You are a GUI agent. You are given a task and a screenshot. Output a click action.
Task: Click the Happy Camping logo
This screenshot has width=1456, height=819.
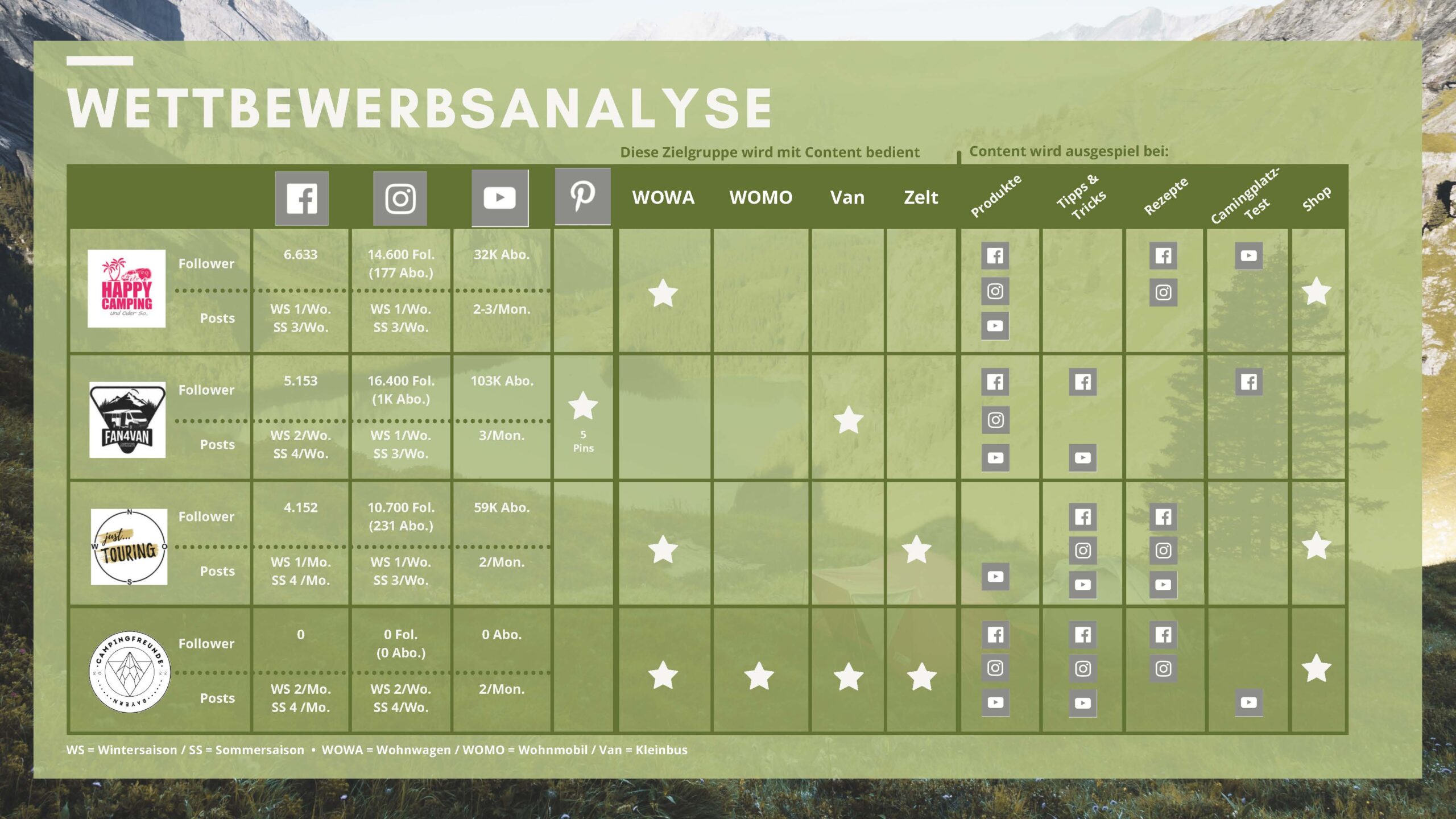pos(126,288)
